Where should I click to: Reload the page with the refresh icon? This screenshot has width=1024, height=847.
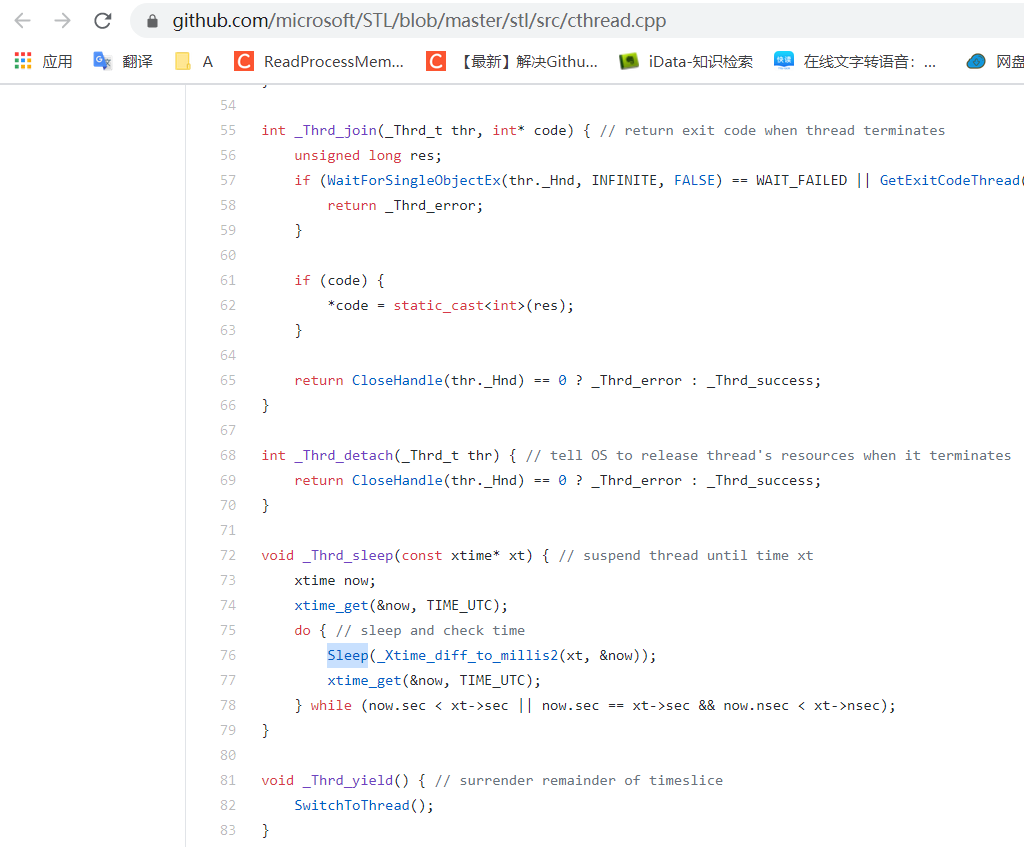click(x=103, y=21)
